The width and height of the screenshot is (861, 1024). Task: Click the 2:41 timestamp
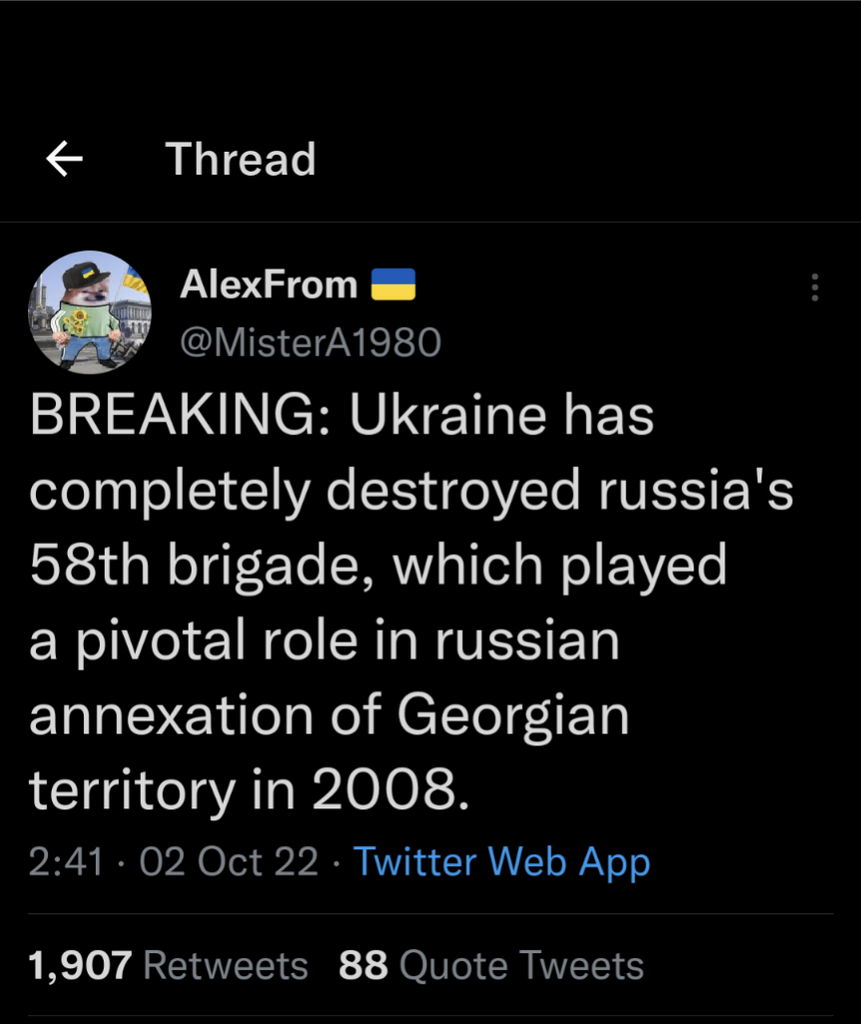click(66, 861)
